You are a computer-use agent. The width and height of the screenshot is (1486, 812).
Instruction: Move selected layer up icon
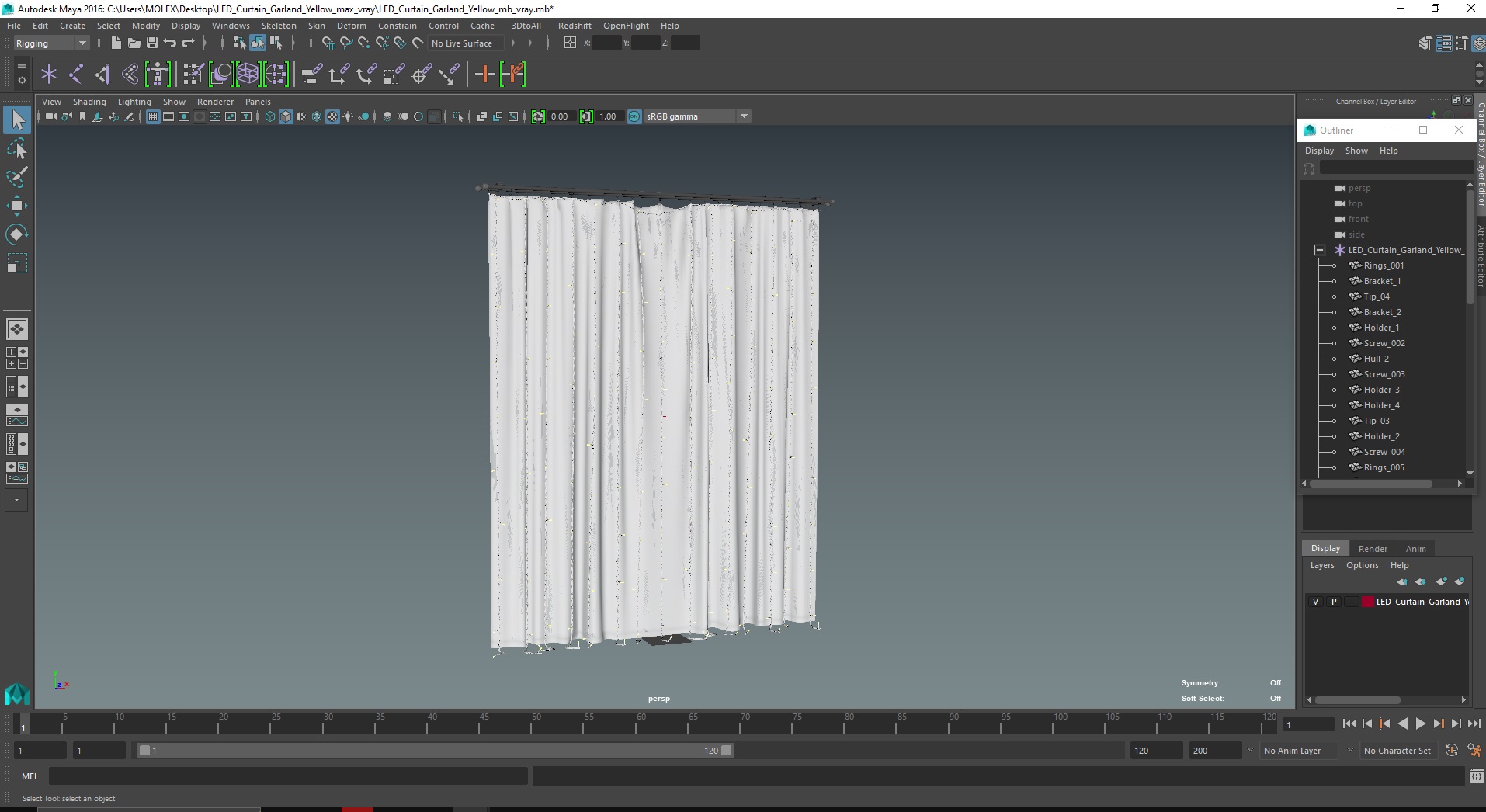1402,581
